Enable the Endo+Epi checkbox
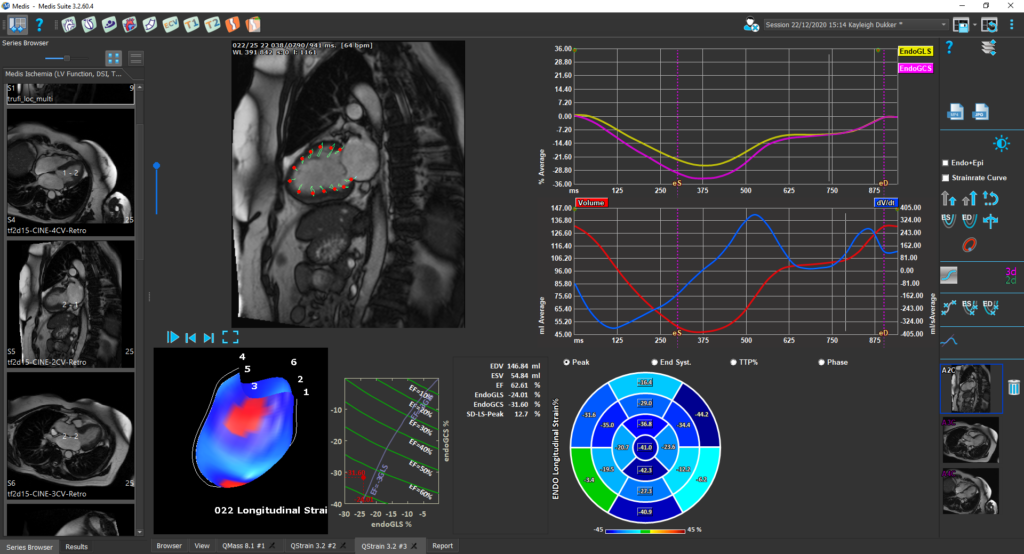 point(946,163)
